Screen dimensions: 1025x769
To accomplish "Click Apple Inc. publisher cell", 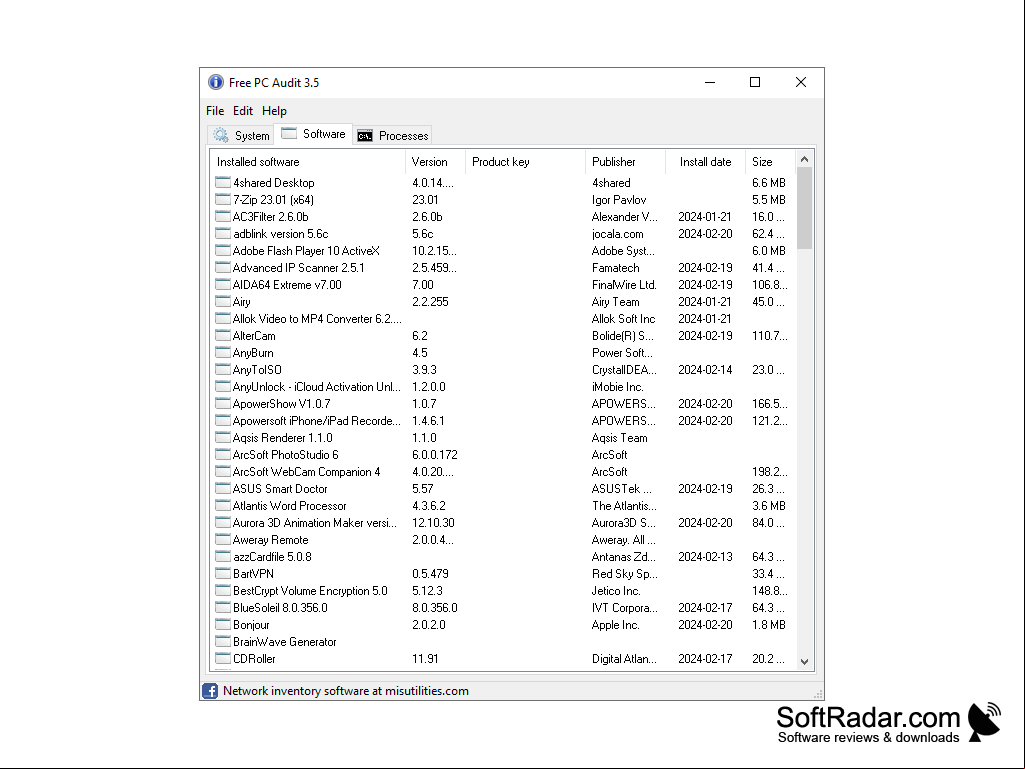I will pos(615,624).
